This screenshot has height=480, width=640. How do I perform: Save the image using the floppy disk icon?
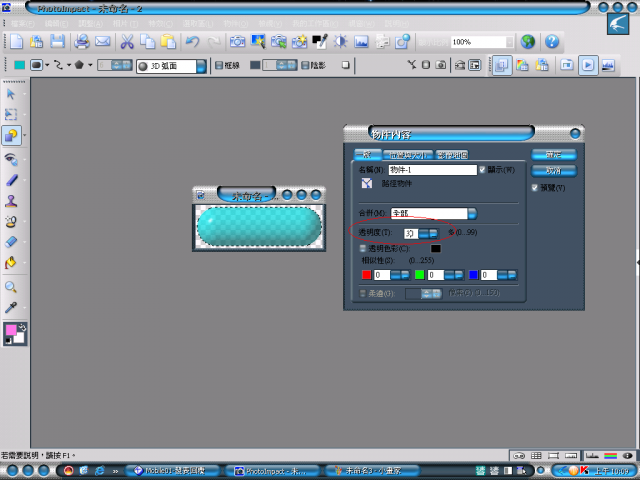click(57, 42)
